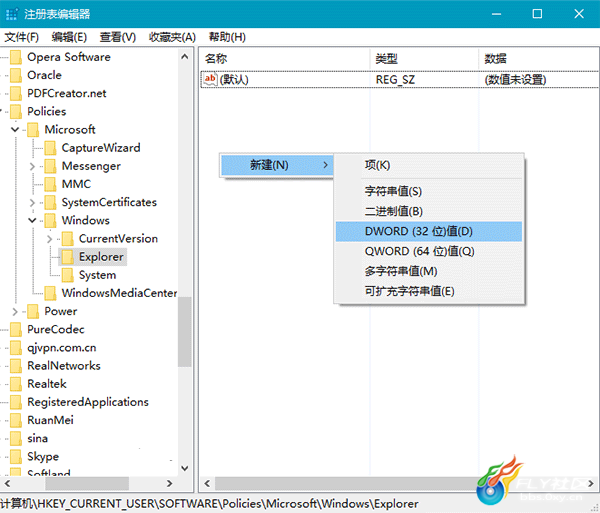Click the (默认) string value icon
Image resolution: width=600 pixels, height=513 pixels.
[210, 79]
